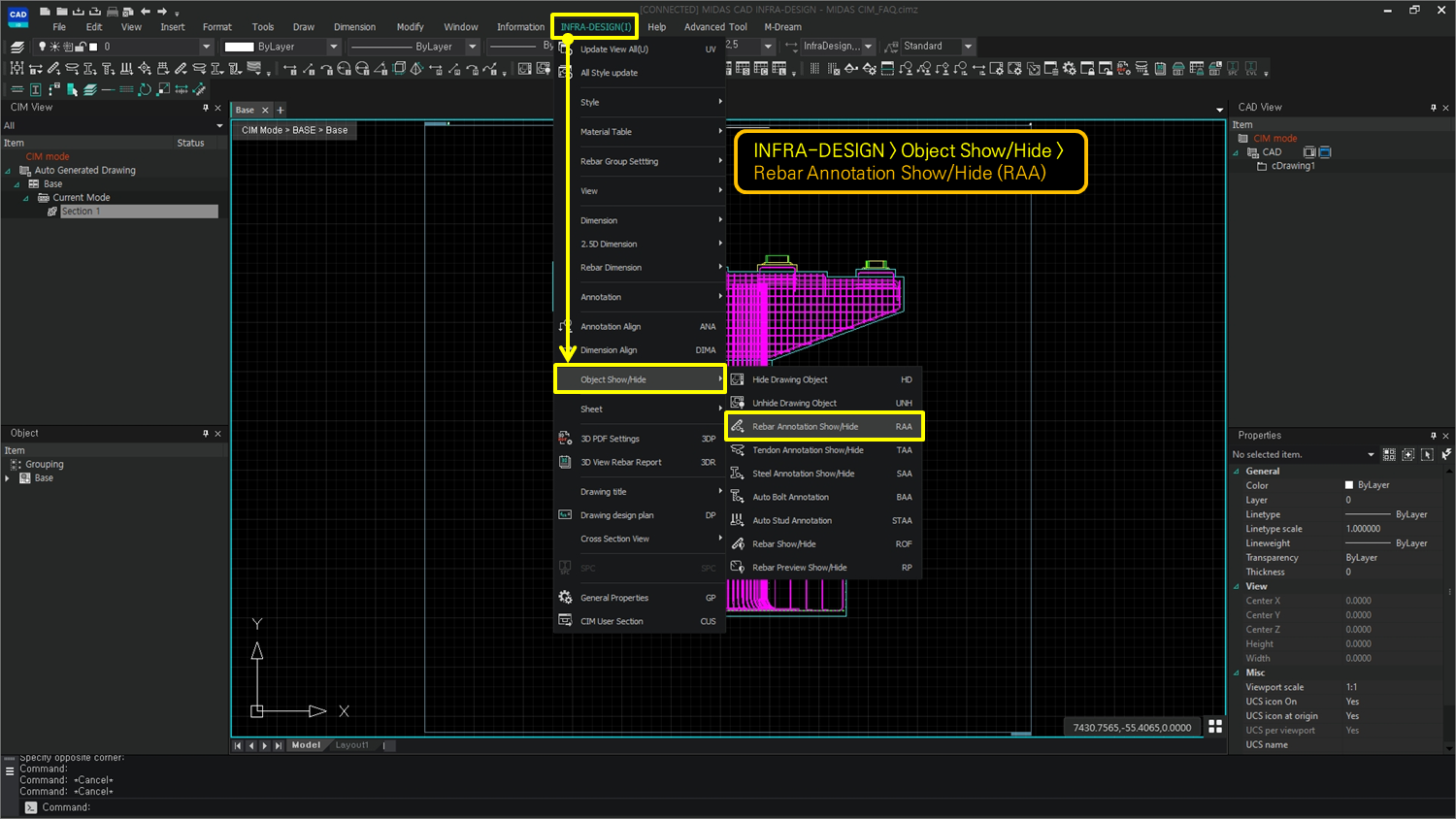Expand the Base node in Object panel

(x=8, y=478)
